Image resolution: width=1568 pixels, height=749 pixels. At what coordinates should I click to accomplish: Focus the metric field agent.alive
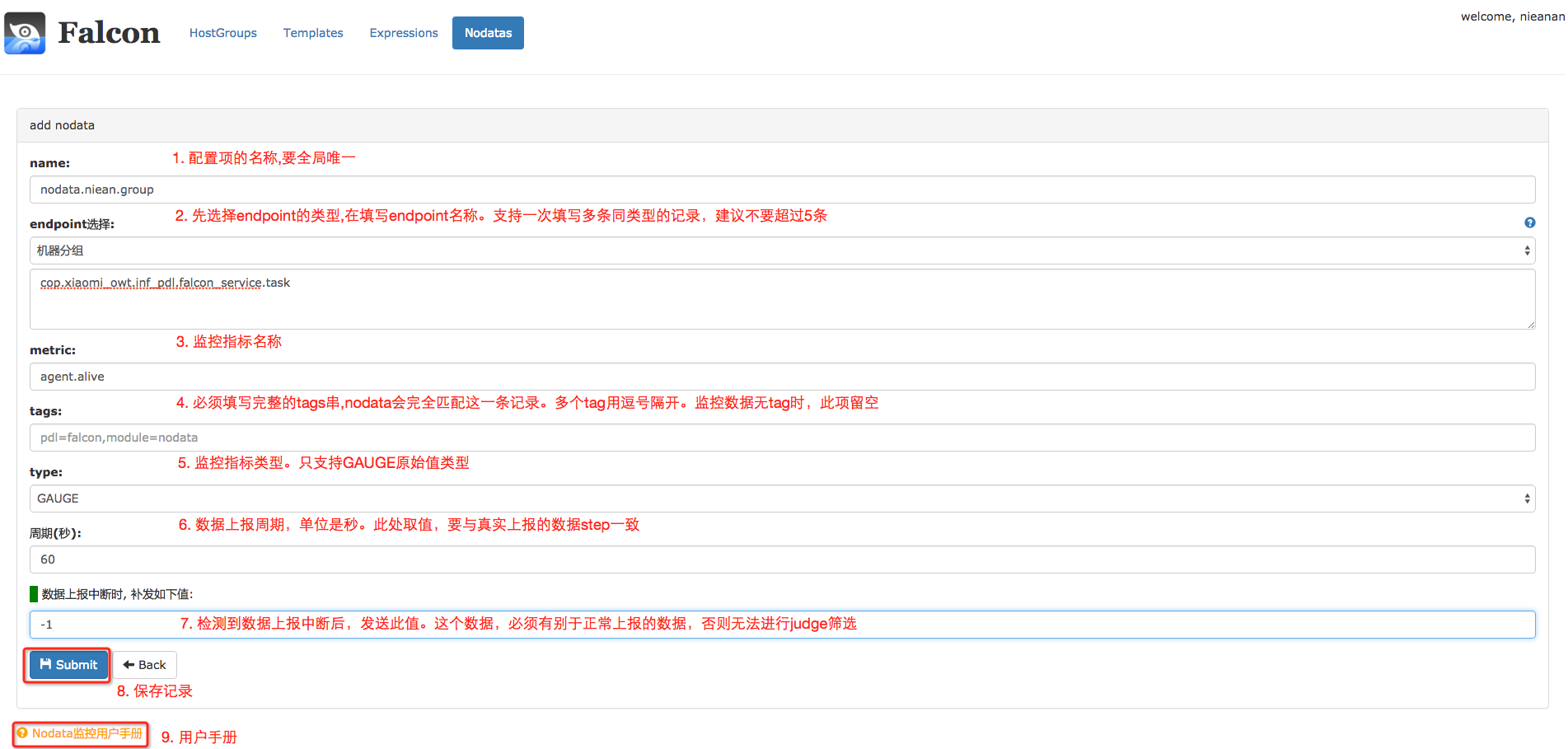pyautogui.click(x=782, y=377)
